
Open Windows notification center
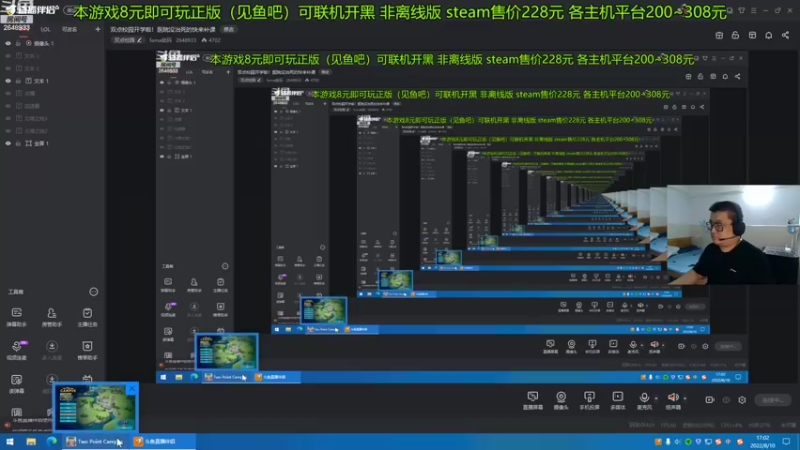pos(786,442)
